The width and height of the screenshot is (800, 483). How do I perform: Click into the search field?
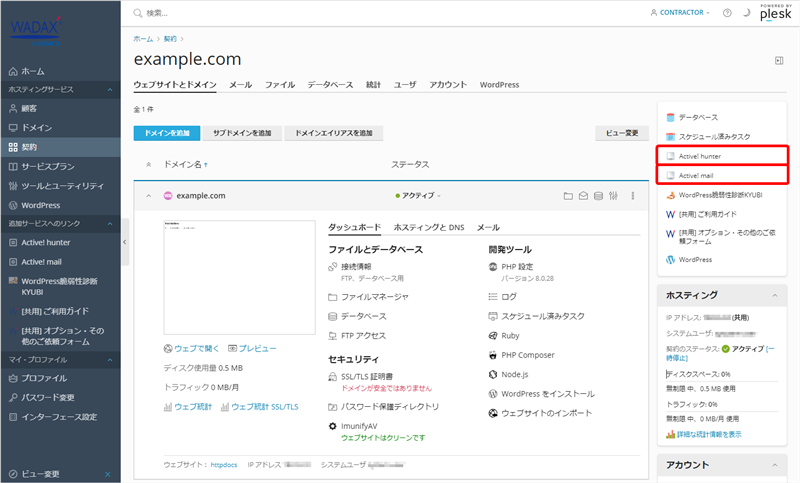300,13
